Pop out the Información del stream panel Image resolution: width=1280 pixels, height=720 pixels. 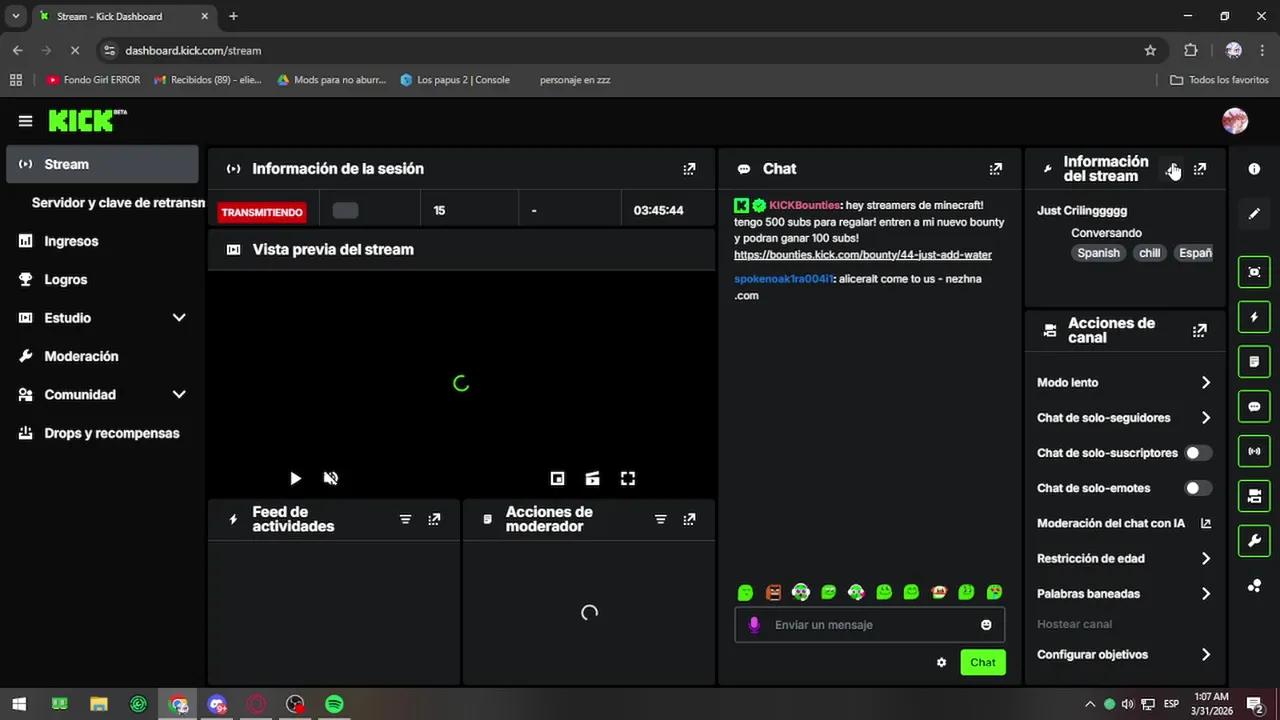[1200, 169]
